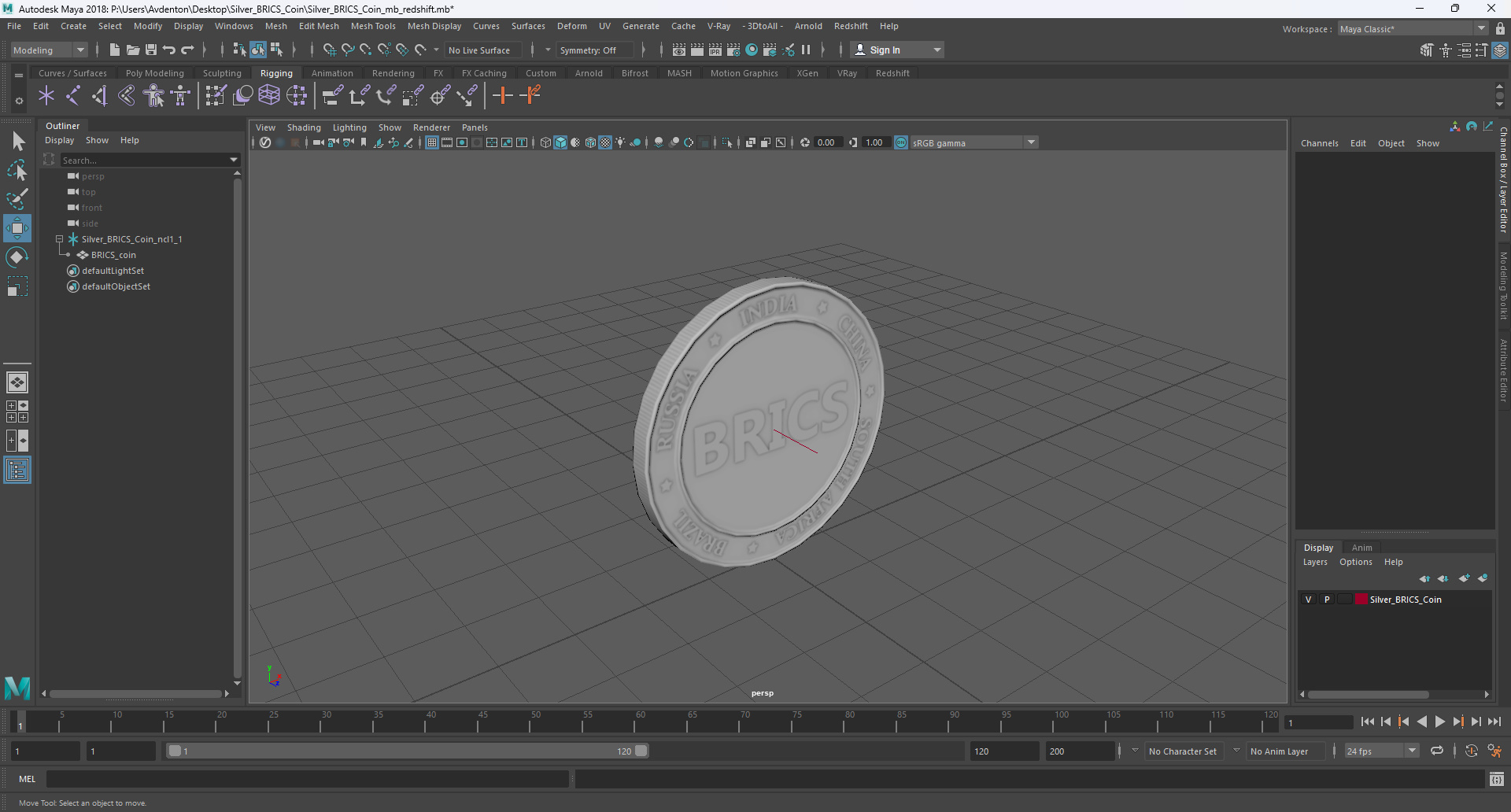Open the Deform menu
This screenshot has height=812, width=1511.
coord(572,26)
